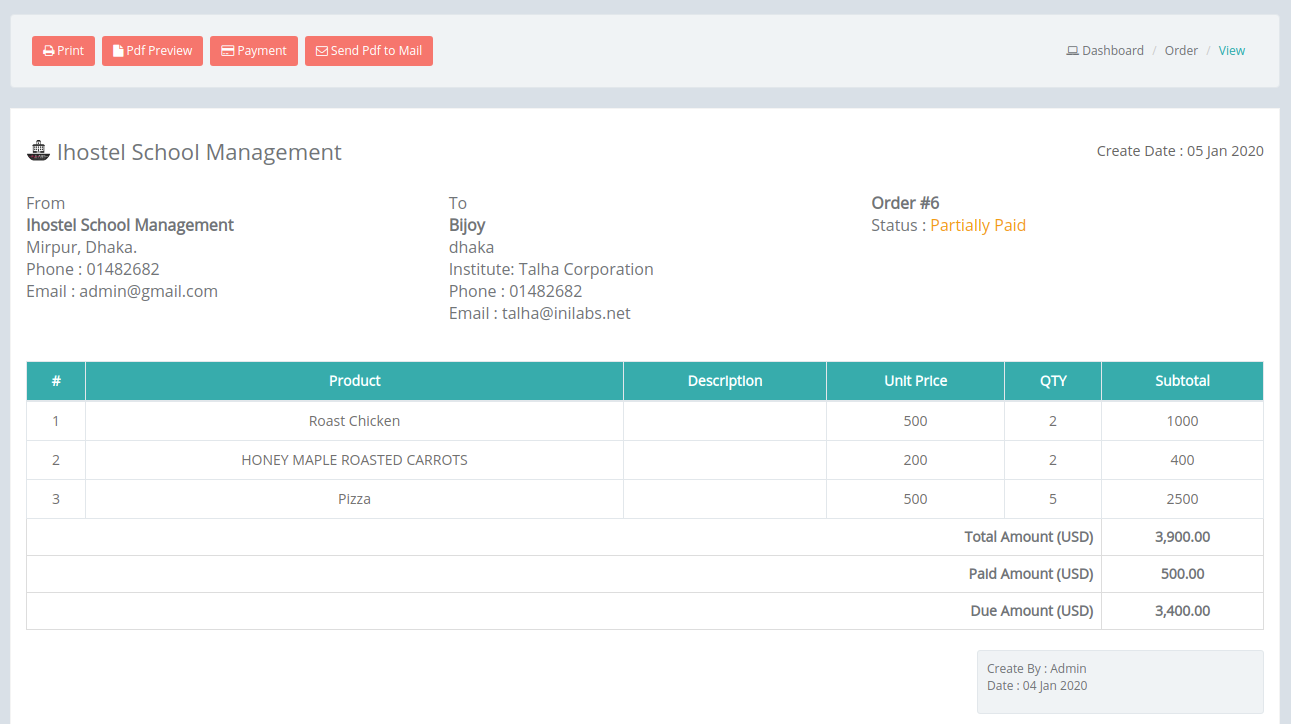Click the Create Date 05 Jan 2020 text
This screenshot has width=1291, height=724.
1180,151
